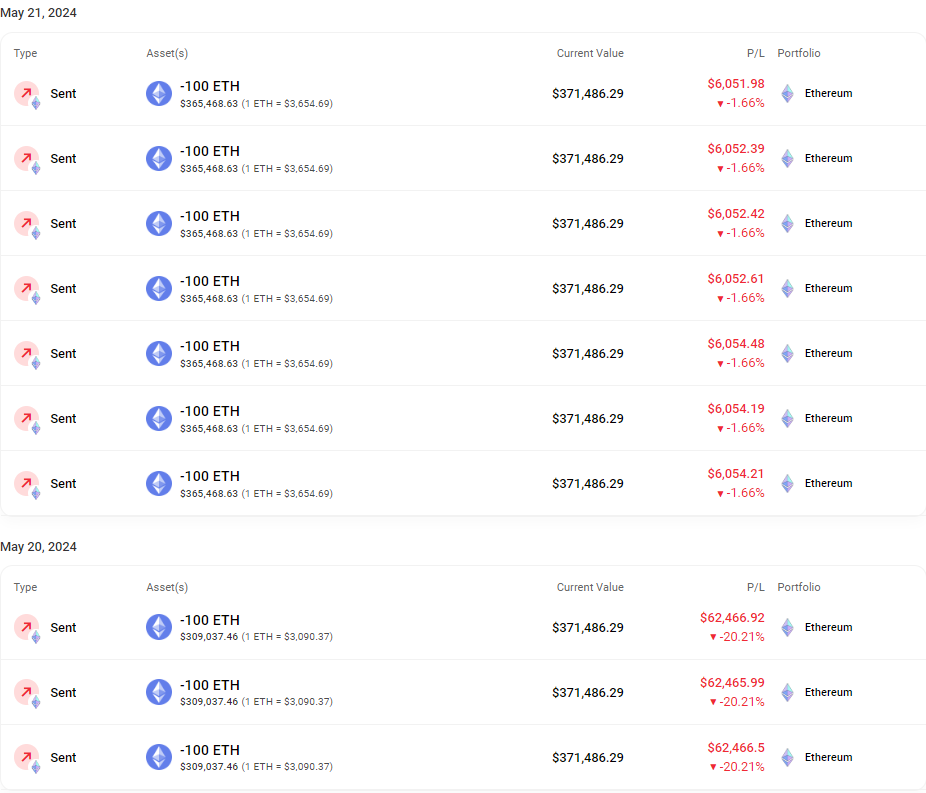Screen dimensions: 926x793
Task: Select the -100 ETH amount in the $6,052.39 row
Action: (x=210, y=151)
